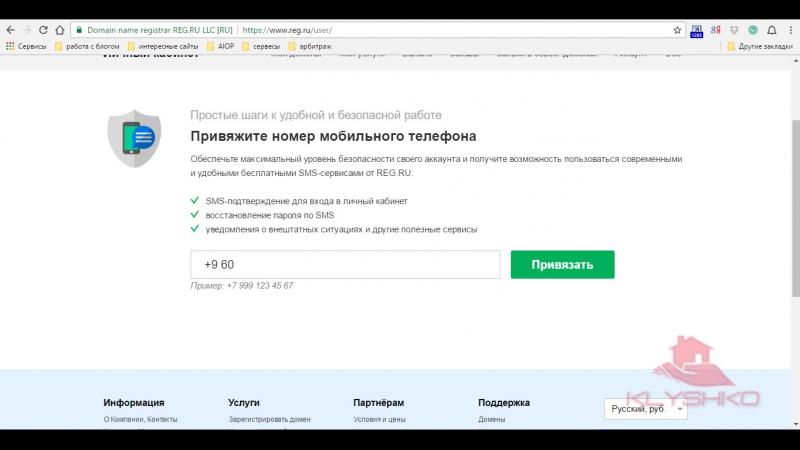Open the 'сервесы' bookmark folder
Screen dimensions: 800x450
261,46
